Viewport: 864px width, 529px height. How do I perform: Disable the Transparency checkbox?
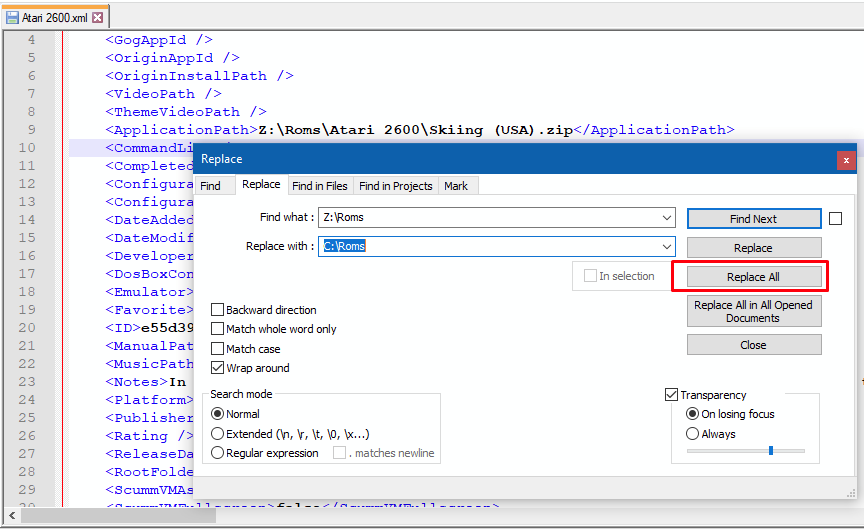[672, 395]
